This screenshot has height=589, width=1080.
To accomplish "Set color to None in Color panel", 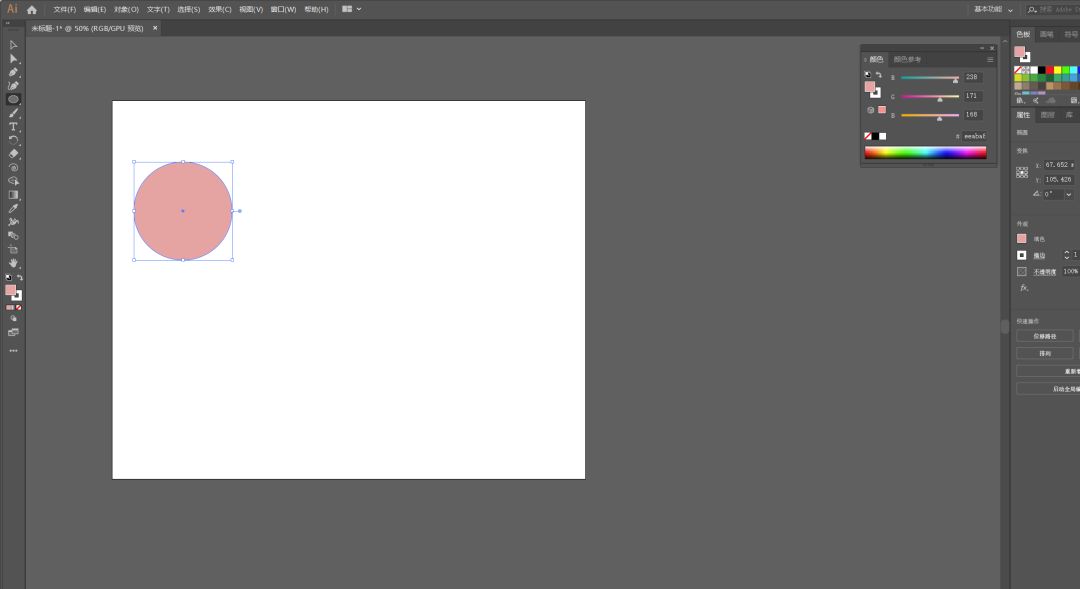I will [x=867, y=136].
